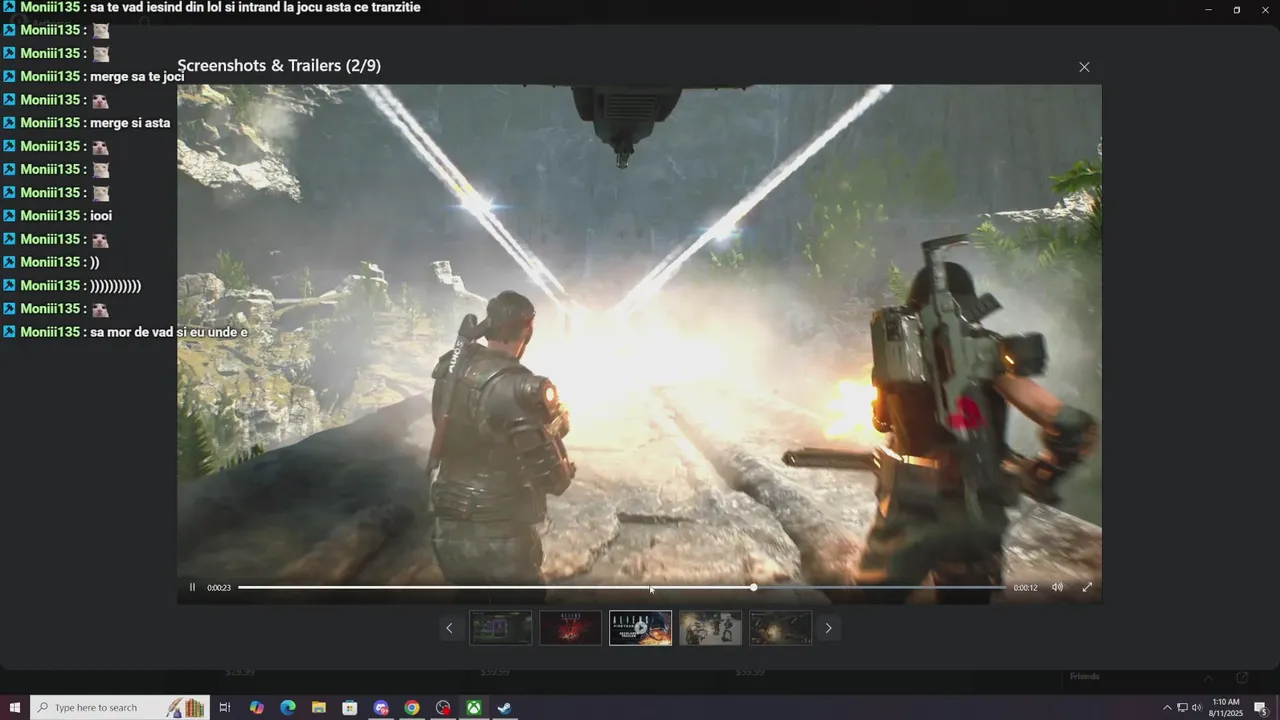
Task: Open Steam from the taskbar
Action: tap(505, 708)
